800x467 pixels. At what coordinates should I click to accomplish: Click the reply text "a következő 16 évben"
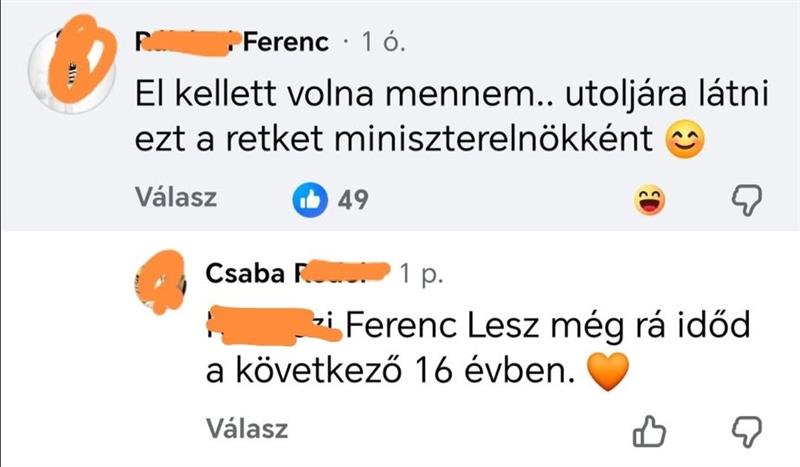390,373
